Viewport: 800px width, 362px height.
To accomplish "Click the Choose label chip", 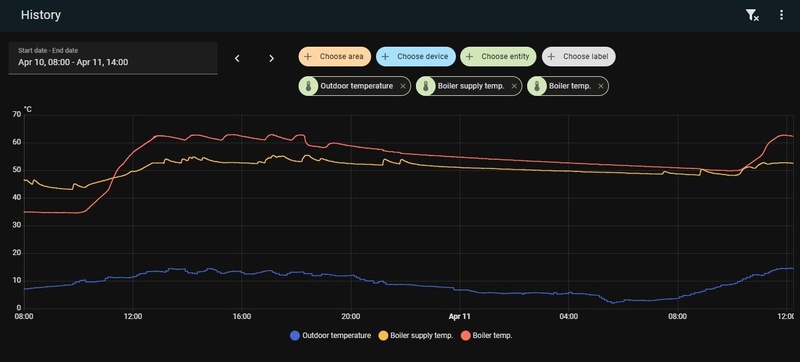I will tap(579, 57).
